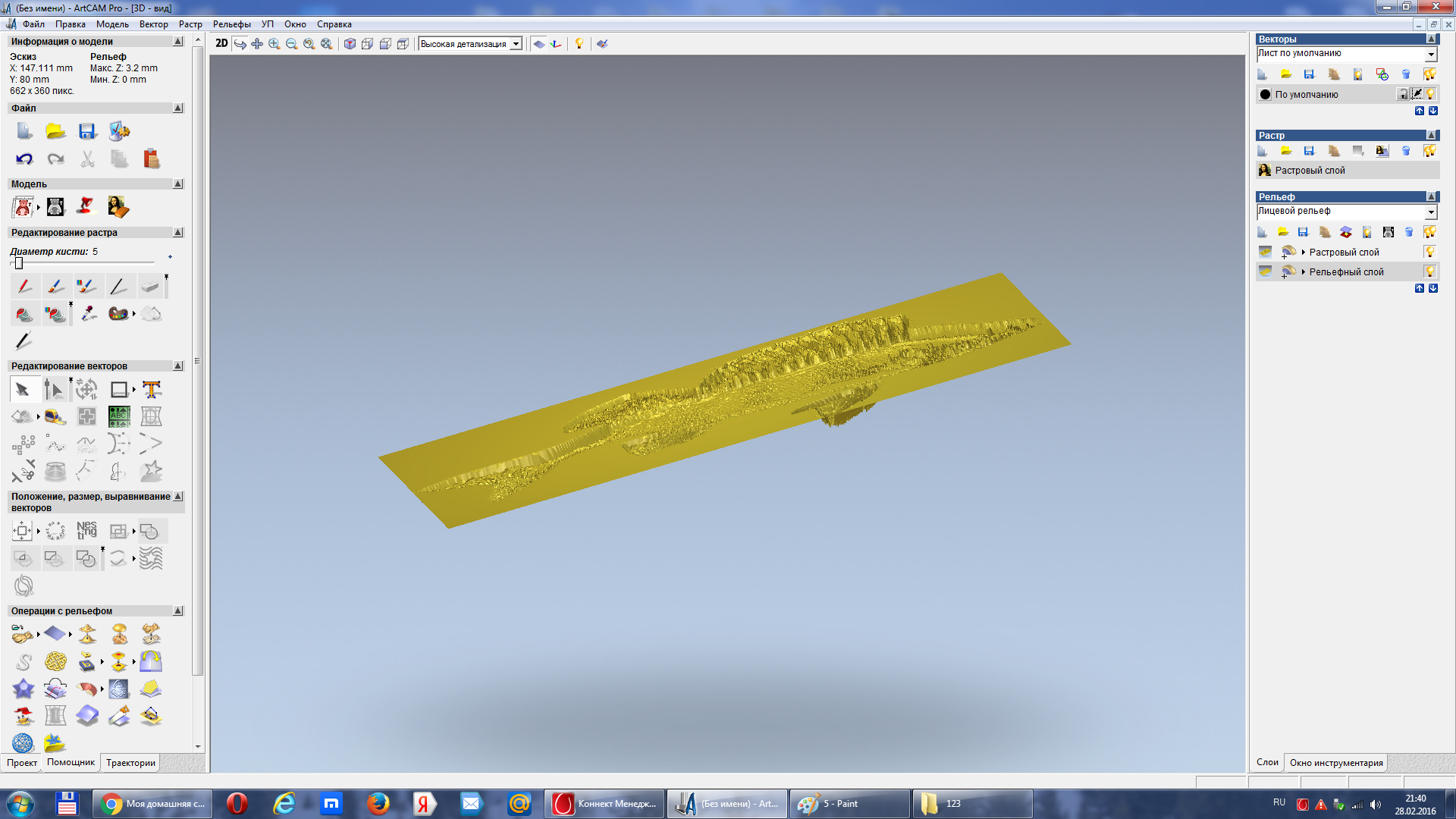Viewport: 1456px width, 819px height.
Task: Select the vector text tool icon
Action: 152,390
